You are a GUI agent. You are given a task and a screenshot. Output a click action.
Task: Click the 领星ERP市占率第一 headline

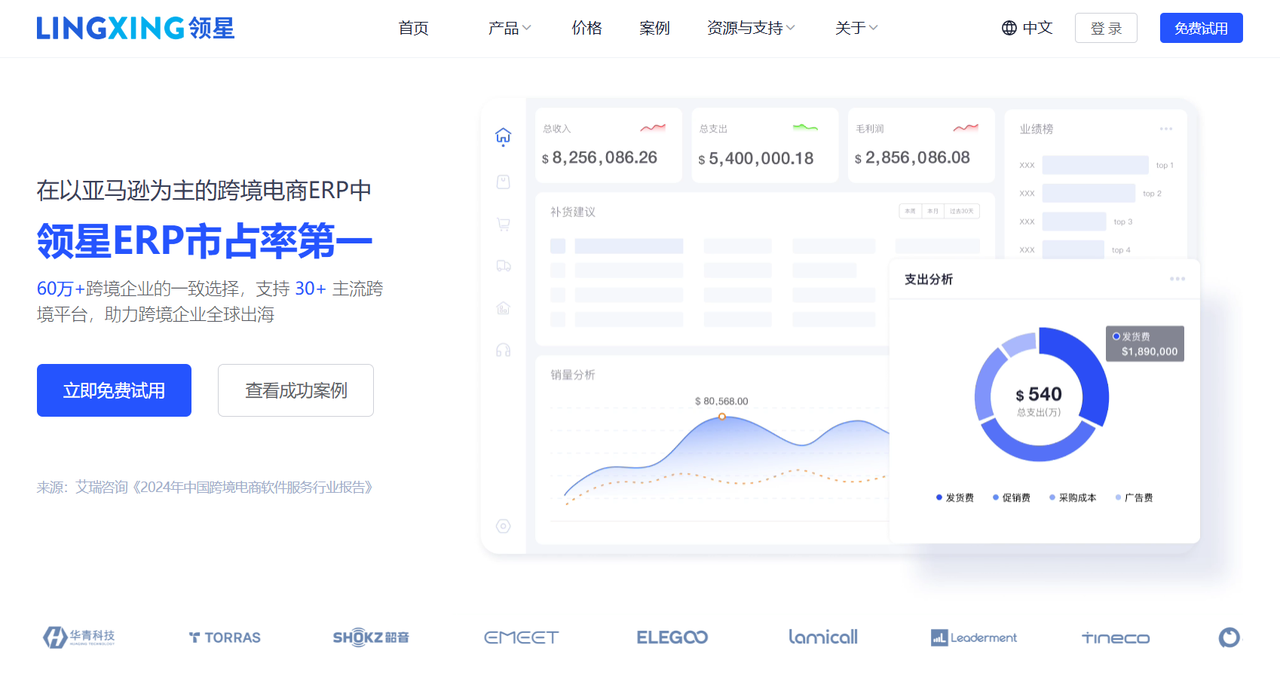click(x=205, y=240)
